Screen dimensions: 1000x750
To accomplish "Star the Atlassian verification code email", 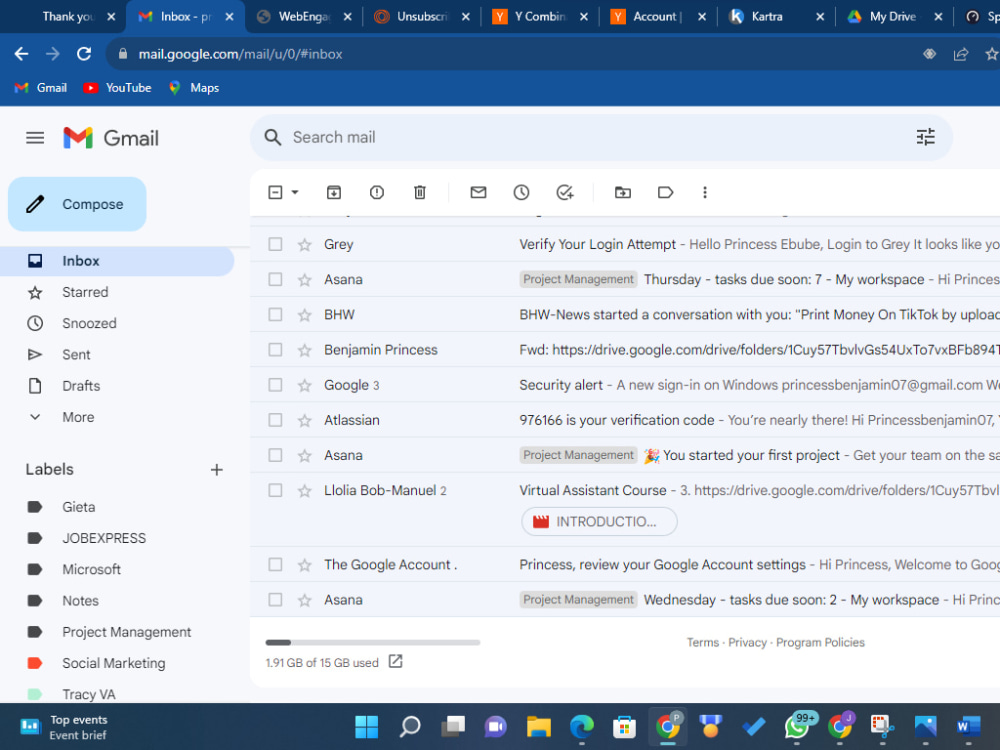I will [x=305, y=420].
